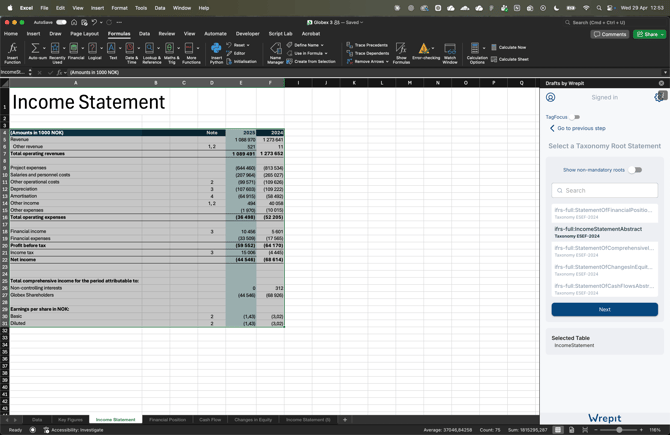Open the More Functions library

(x=191, y=53)
